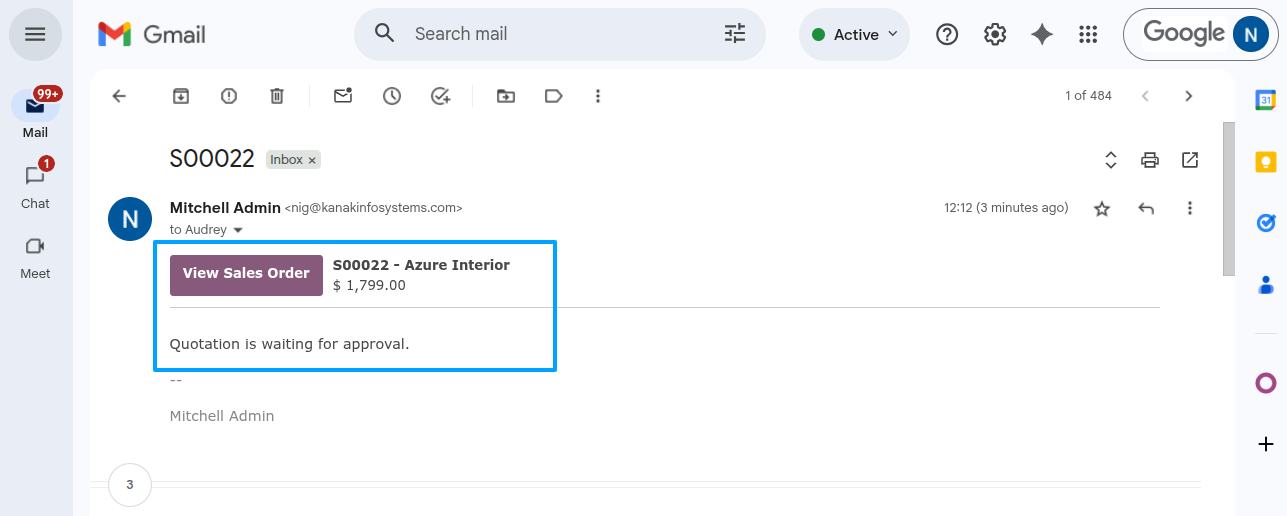Screen dimensions: 1287x516
Task: Star the message from Mitchell Admin
Action: [1102, 208]
